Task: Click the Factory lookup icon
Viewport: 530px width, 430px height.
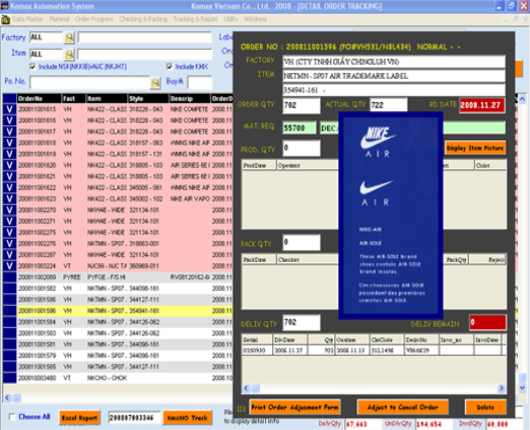Action: (69, 37)
